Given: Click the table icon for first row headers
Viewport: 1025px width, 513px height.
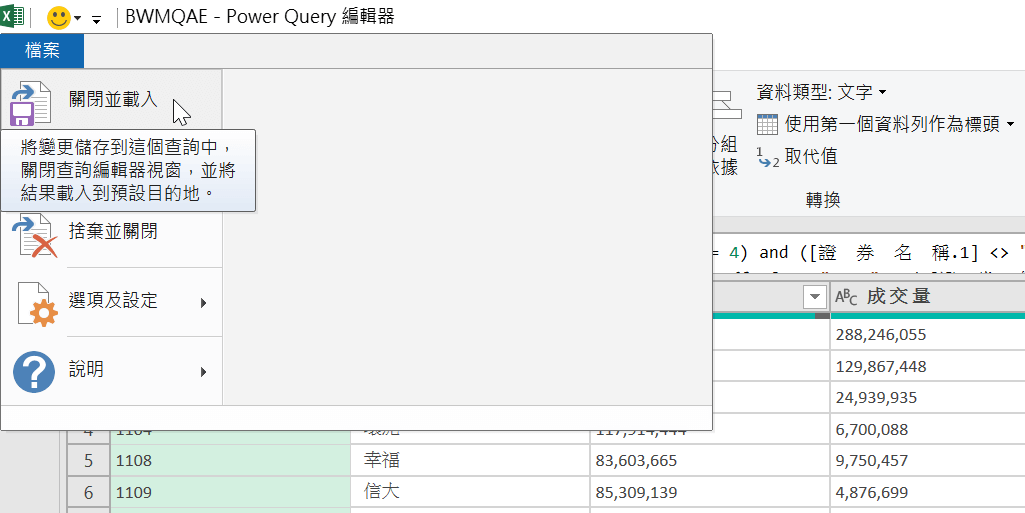Looking at the screenshot, I should click(x=767, y=124).
